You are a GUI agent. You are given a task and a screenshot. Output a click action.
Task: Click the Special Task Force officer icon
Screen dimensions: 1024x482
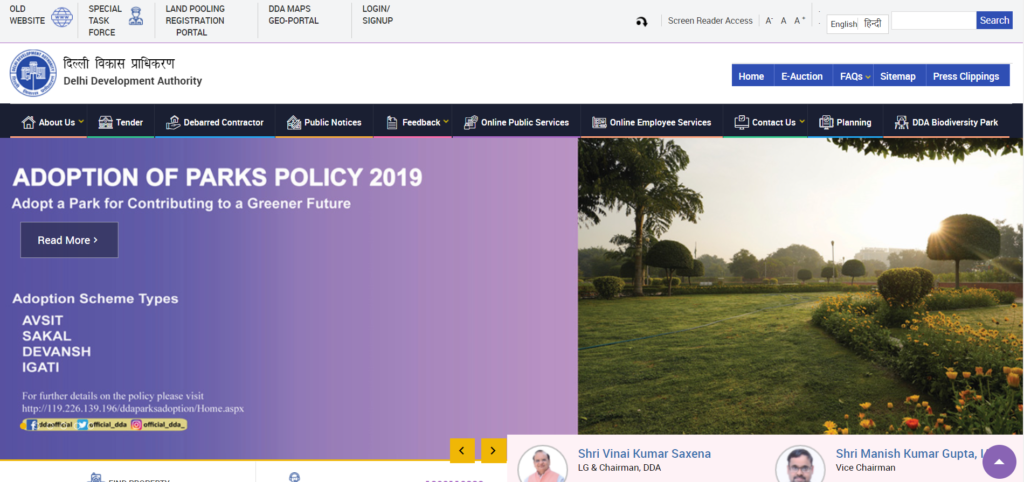[x=136, y=17]
